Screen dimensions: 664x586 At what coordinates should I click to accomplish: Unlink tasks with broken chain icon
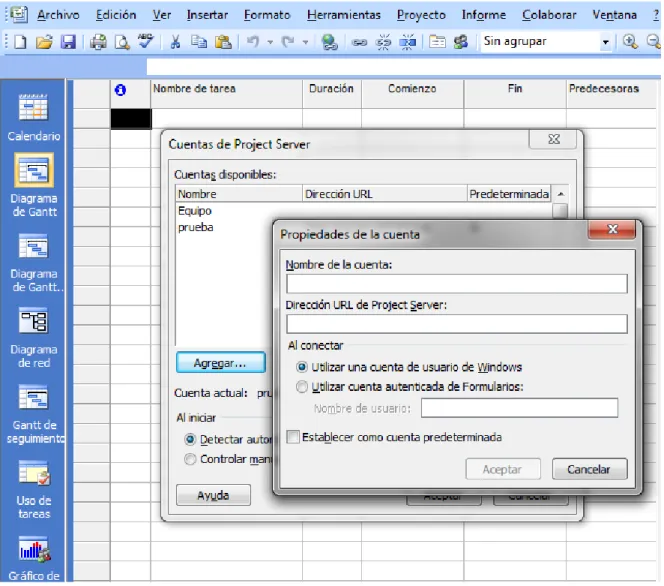tap(384, 42)
